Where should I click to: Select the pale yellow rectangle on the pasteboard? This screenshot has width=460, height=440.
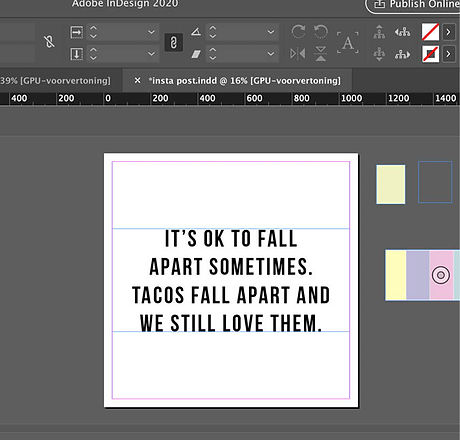tap(391, 184)
